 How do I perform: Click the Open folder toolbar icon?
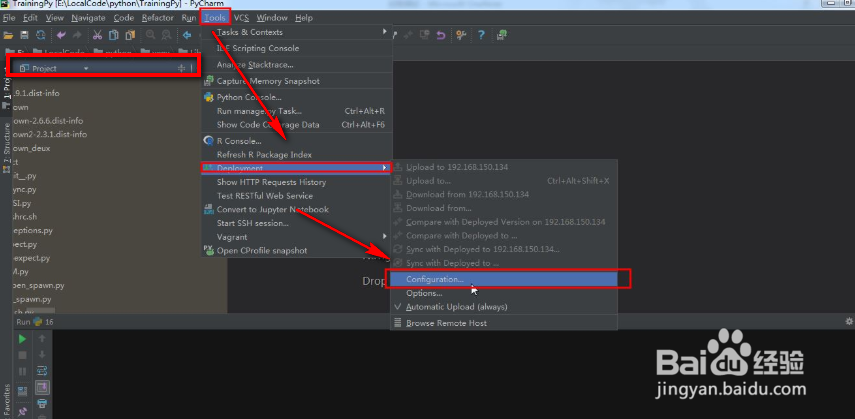[8, 35]
